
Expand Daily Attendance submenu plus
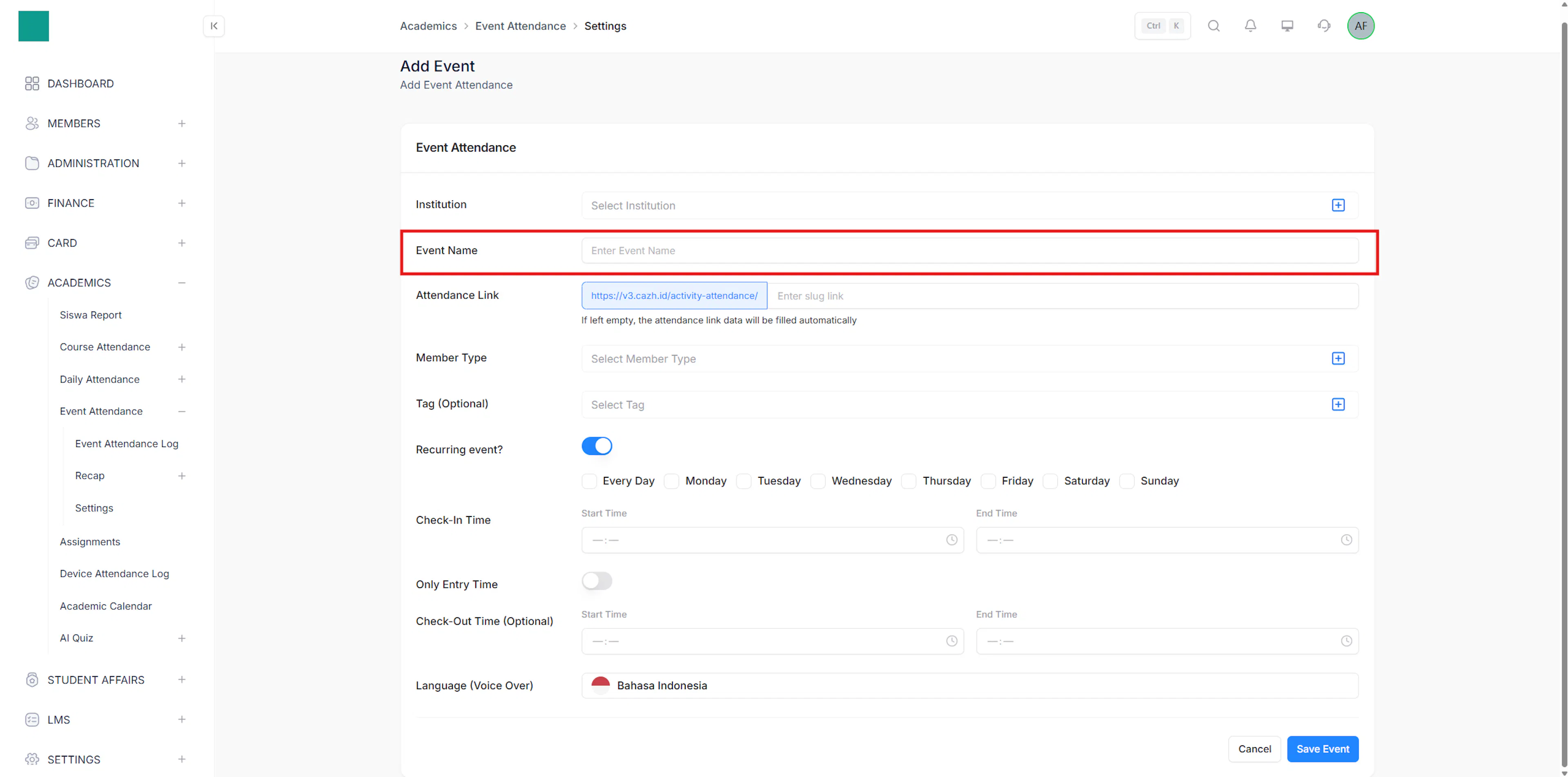[x=181, y=379]
